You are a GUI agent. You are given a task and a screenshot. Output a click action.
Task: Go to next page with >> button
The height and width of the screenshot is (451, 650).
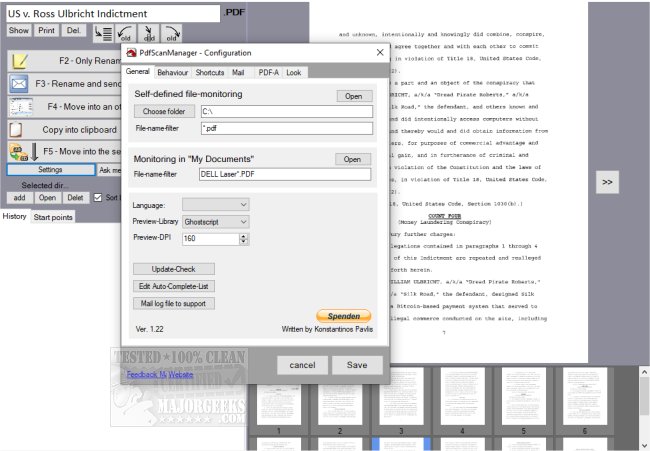click(607, 182)
